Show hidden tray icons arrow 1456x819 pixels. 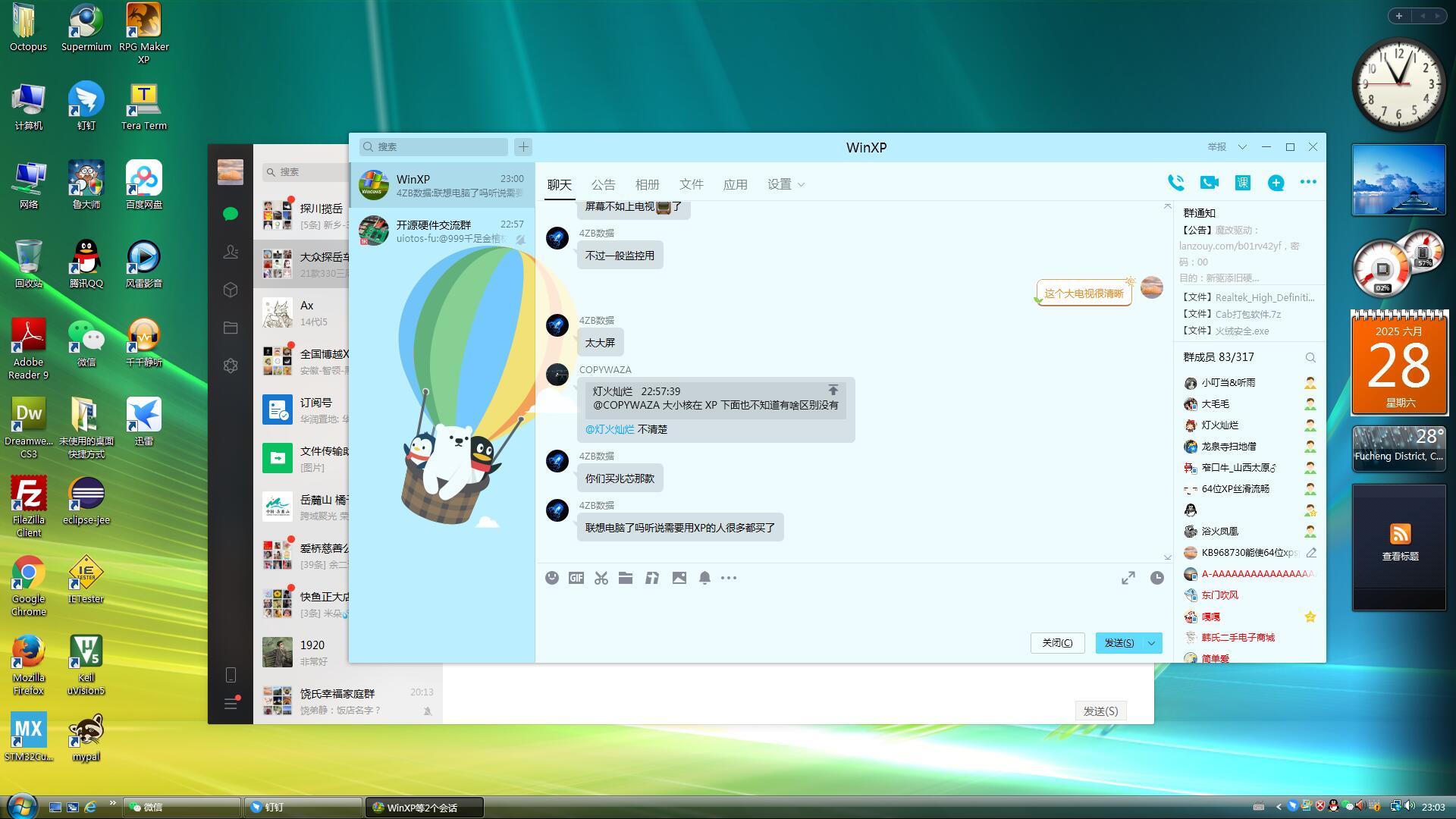(1279, 807)
